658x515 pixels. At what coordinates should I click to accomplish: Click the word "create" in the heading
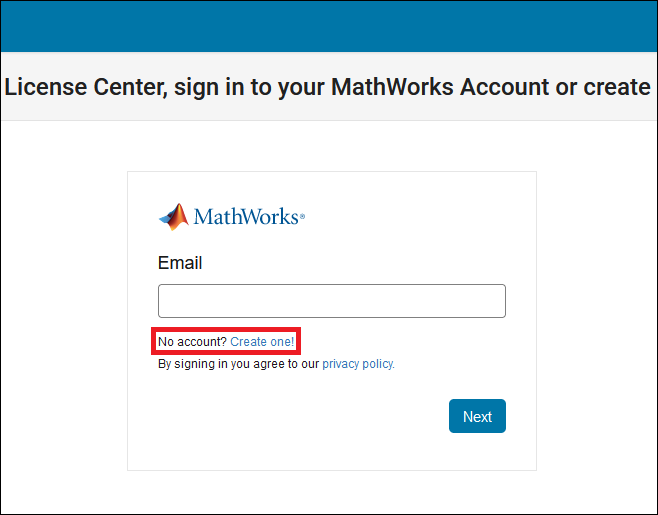click(617, 87)
